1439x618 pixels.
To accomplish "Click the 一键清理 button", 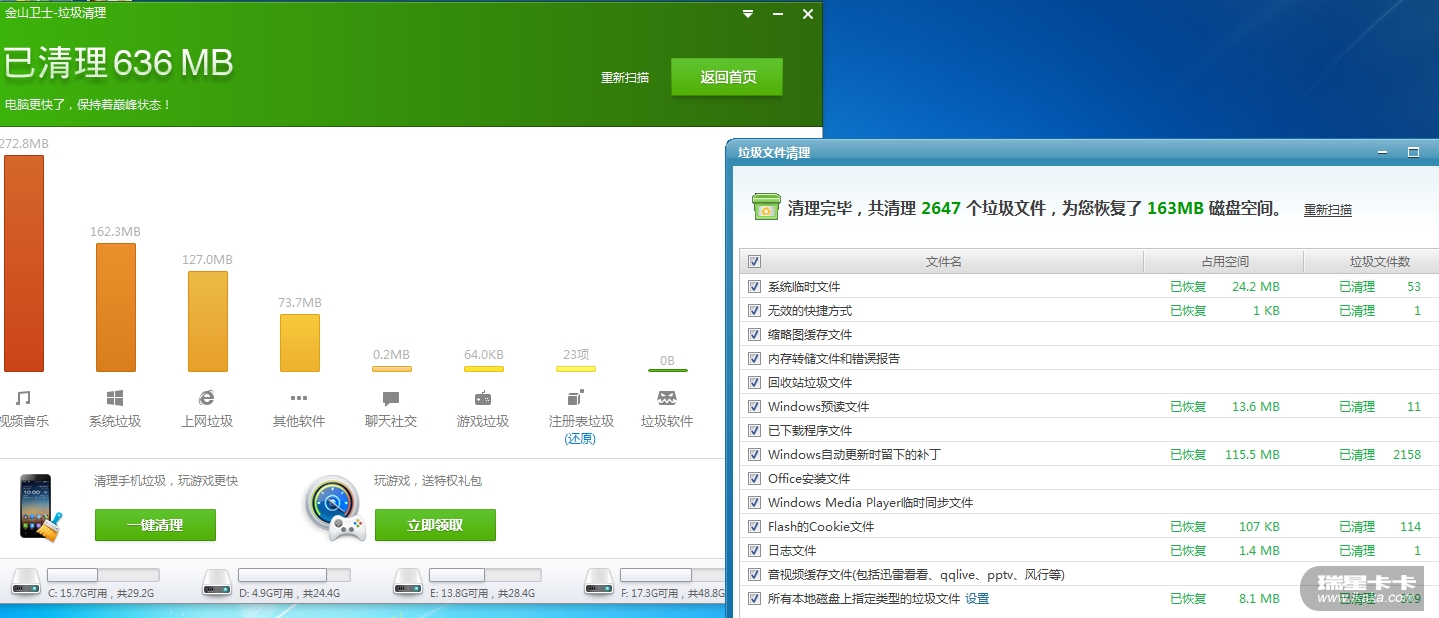I will point(155,525).
